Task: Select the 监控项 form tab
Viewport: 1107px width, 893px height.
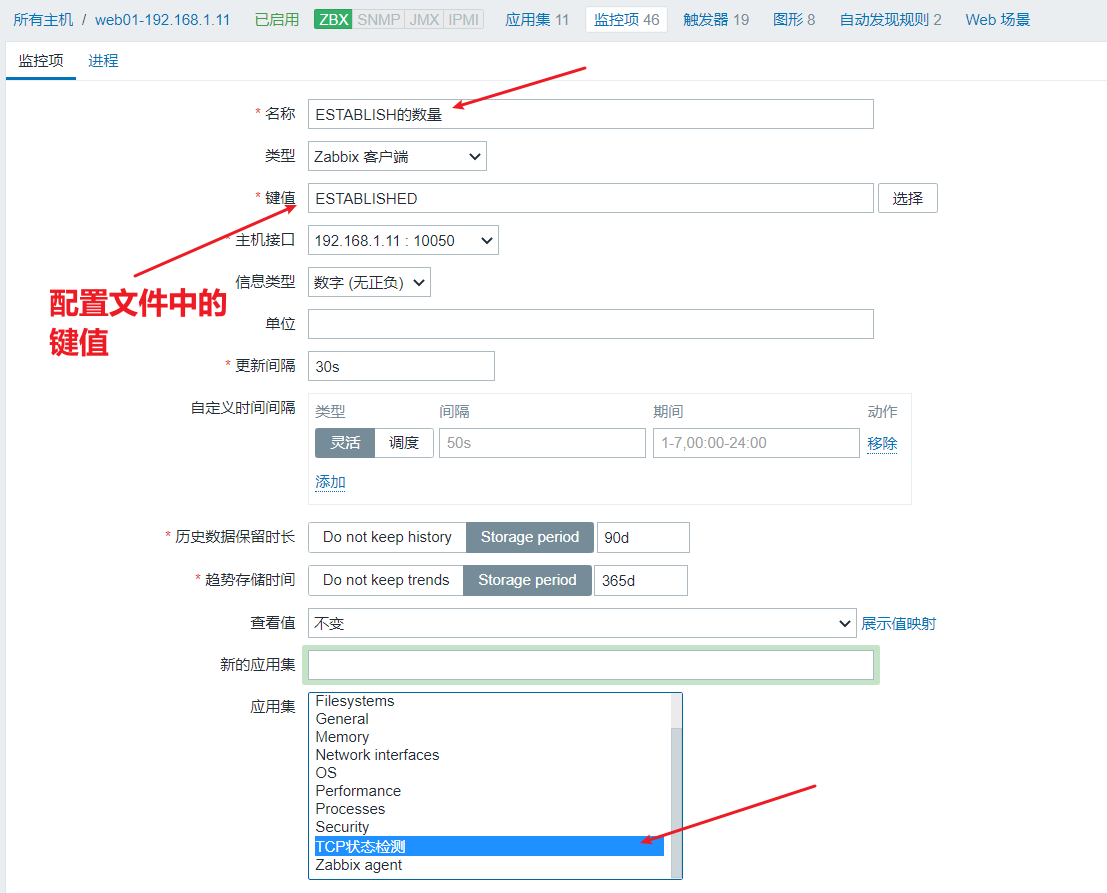Action: tap(41, 61)
